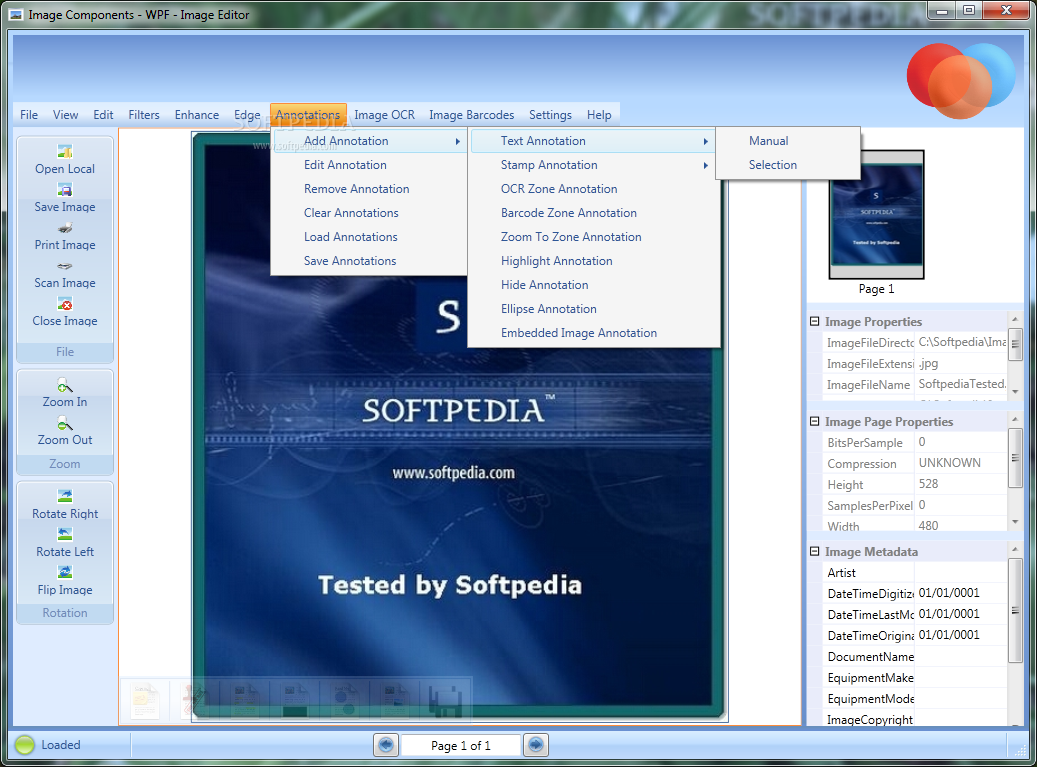
Task: Select Hide Annotation
Action: pos(593,285)
